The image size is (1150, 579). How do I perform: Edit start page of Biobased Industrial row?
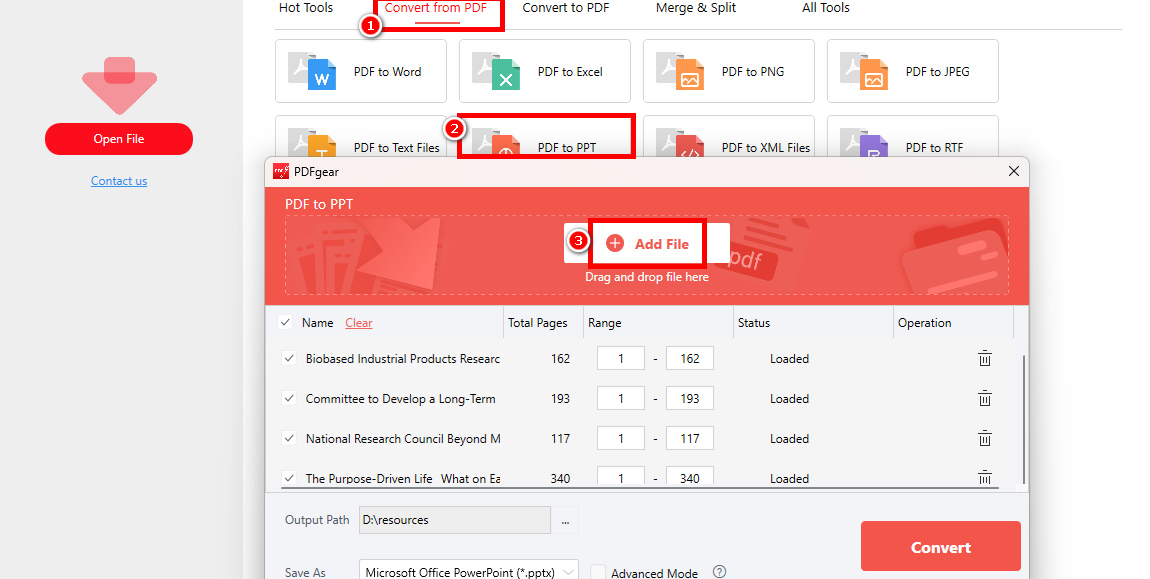pyautogui.click(x=620, y=359)
